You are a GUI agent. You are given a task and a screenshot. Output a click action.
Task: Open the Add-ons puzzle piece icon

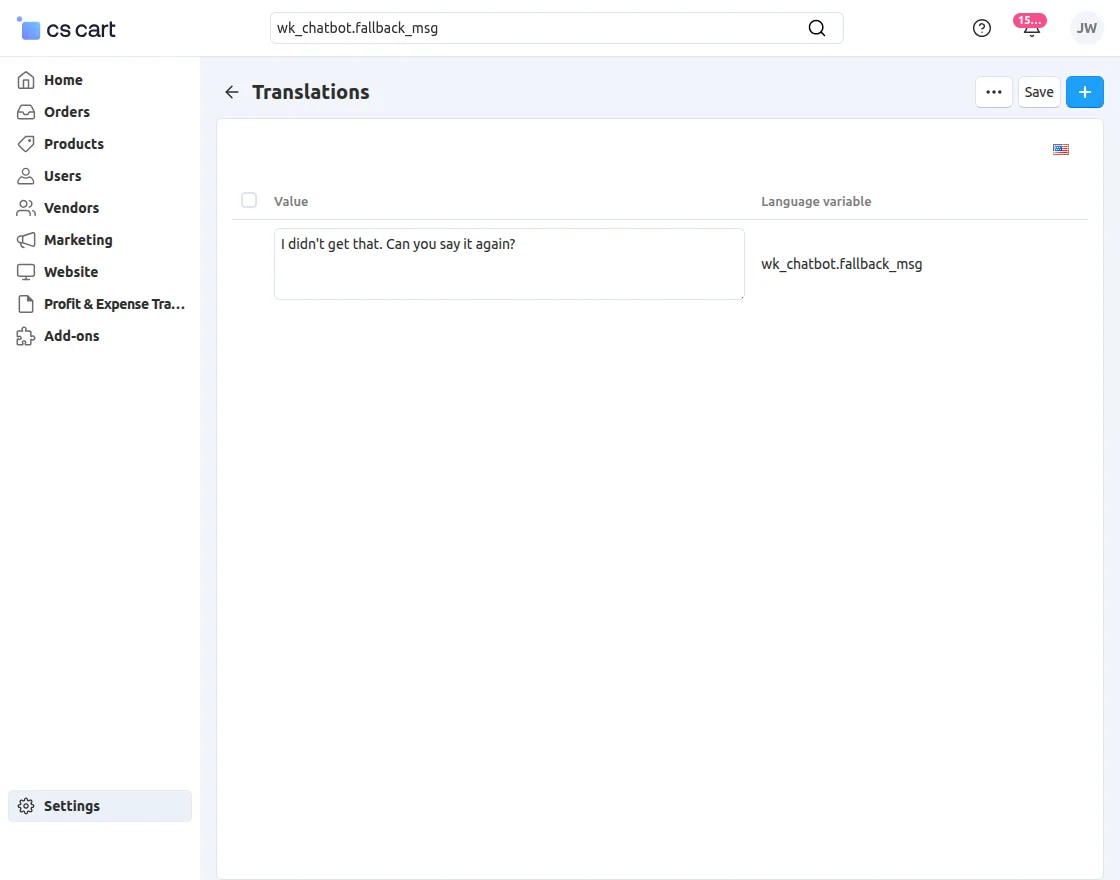tap(25, 336)
